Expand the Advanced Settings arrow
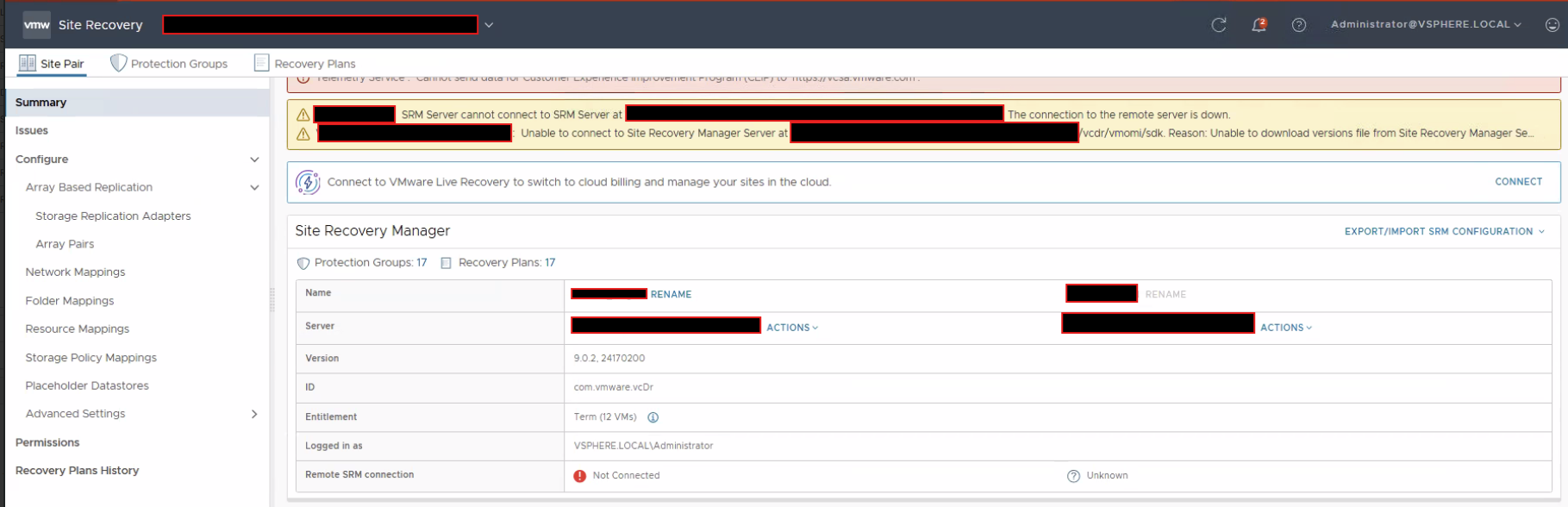The image size is (1568, 507). tap(254, 414)
